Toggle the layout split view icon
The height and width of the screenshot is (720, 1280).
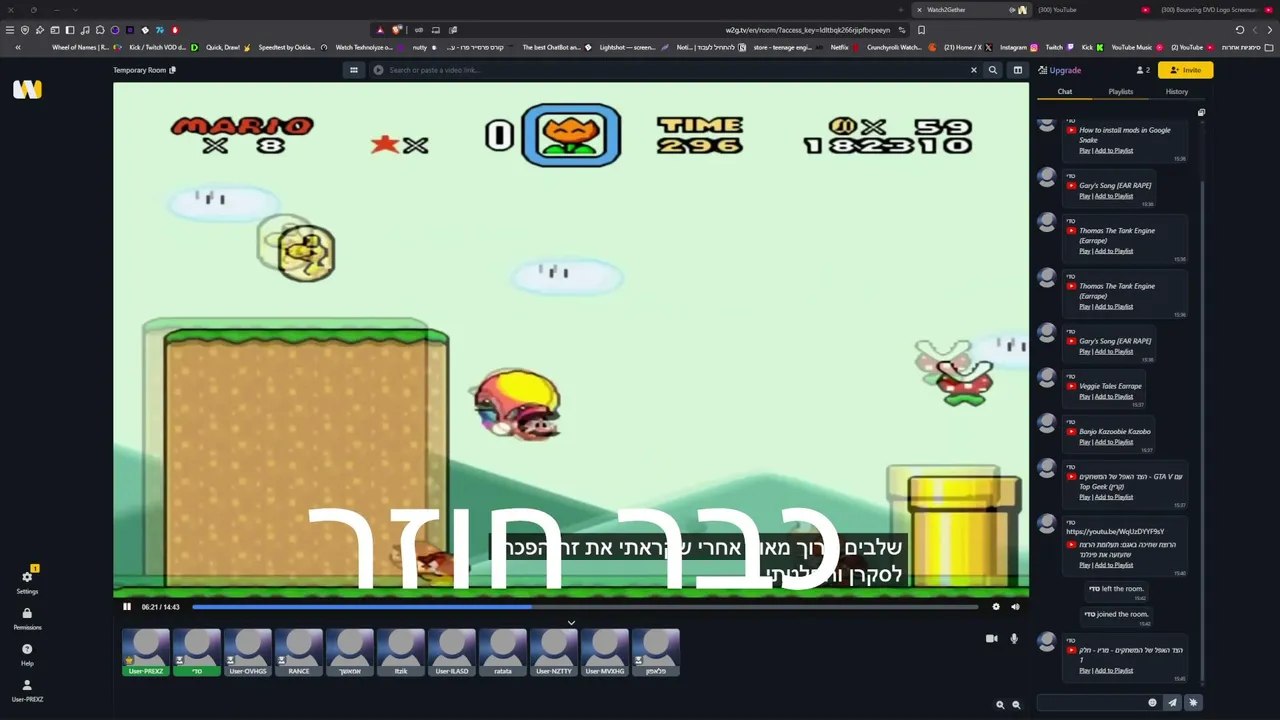[1018, 70]
